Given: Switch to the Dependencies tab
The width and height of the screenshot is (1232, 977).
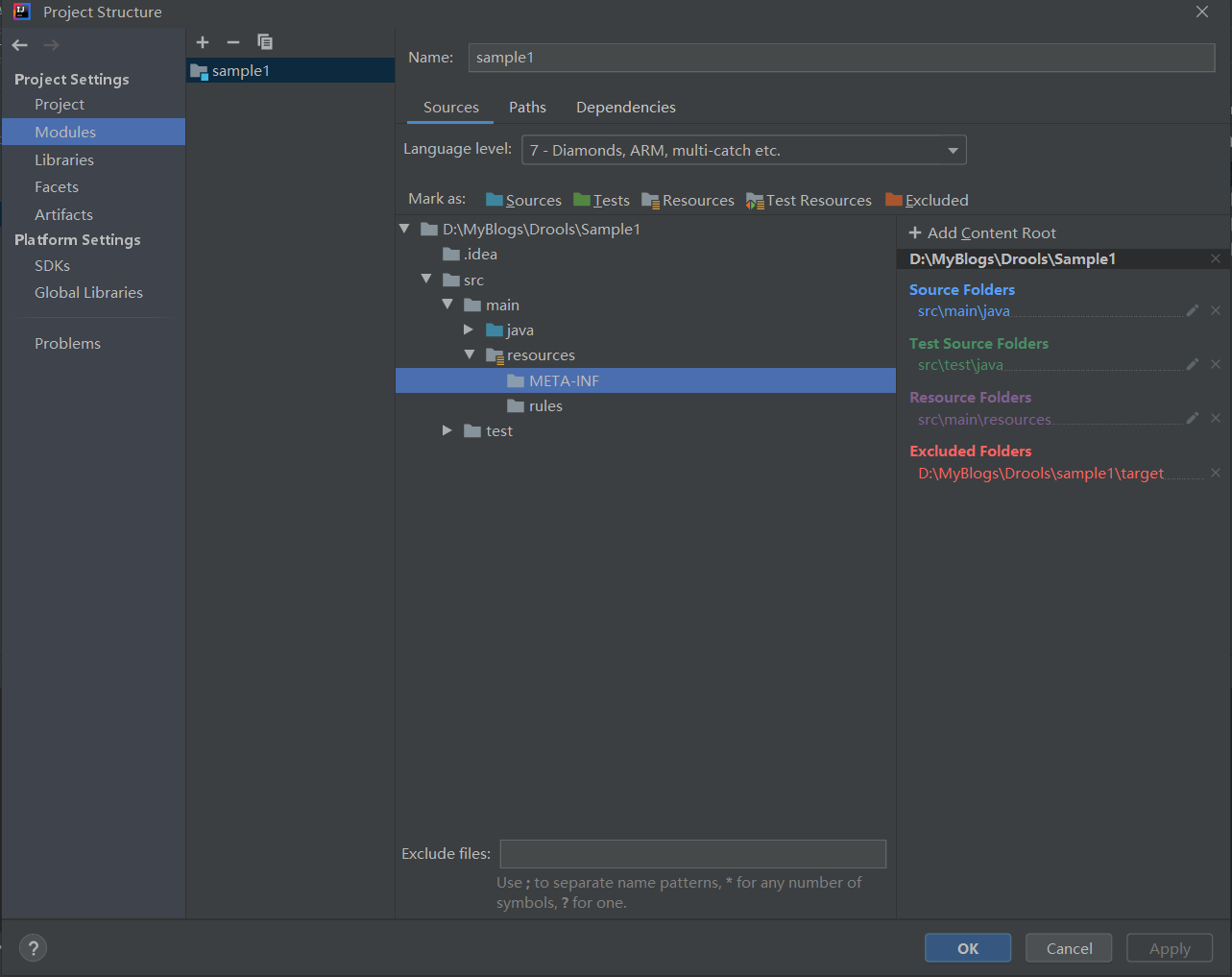Looking at the screenshot, I should pos(626,108).
